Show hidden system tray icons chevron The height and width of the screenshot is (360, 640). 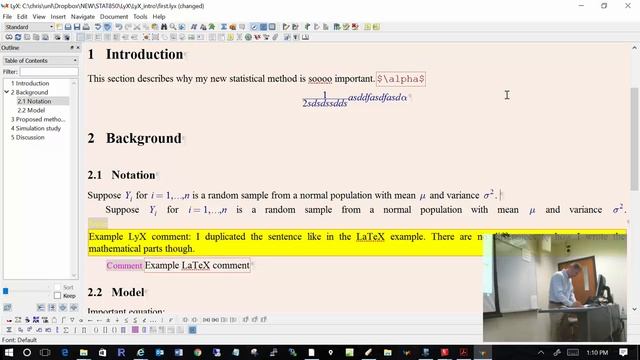click(x=541, y=352)
